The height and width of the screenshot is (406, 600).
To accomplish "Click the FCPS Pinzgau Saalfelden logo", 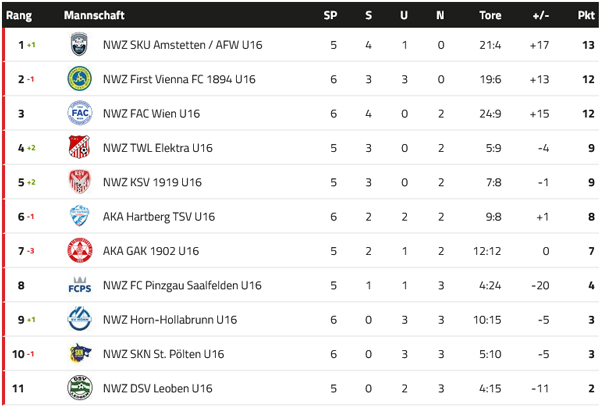I will 79,285.
